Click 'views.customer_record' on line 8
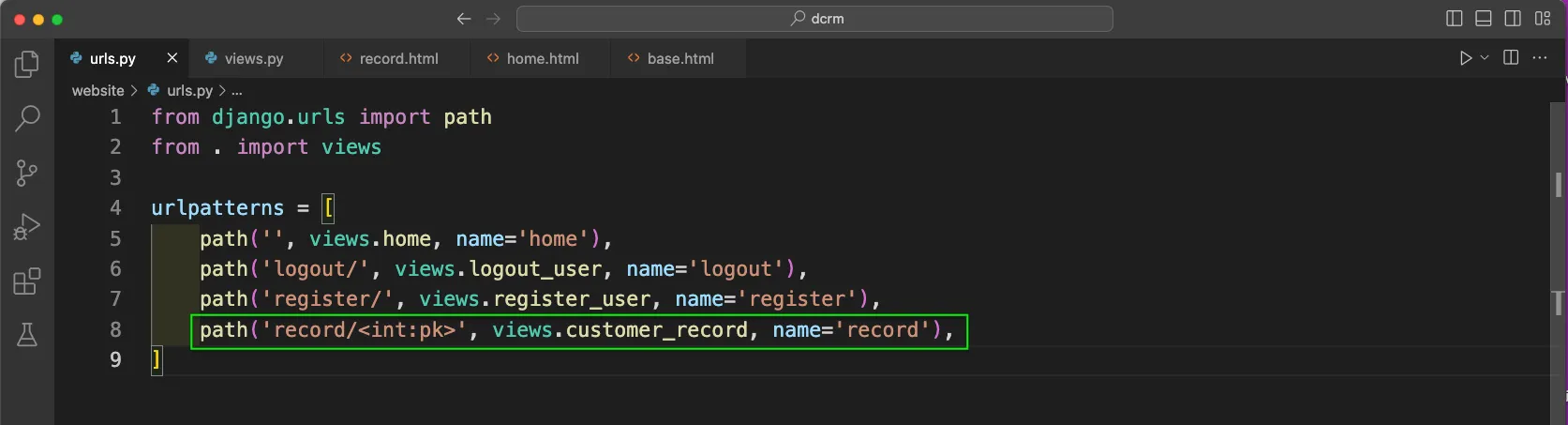 (x=620, y=330)
